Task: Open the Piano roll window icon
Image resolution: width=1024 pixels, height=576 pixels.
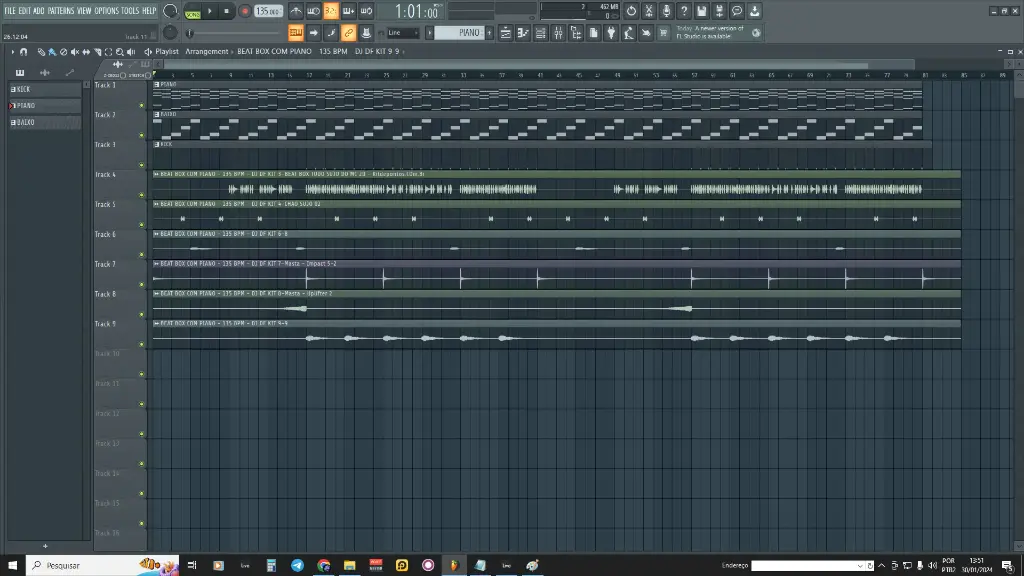Action: click(523, 33)
